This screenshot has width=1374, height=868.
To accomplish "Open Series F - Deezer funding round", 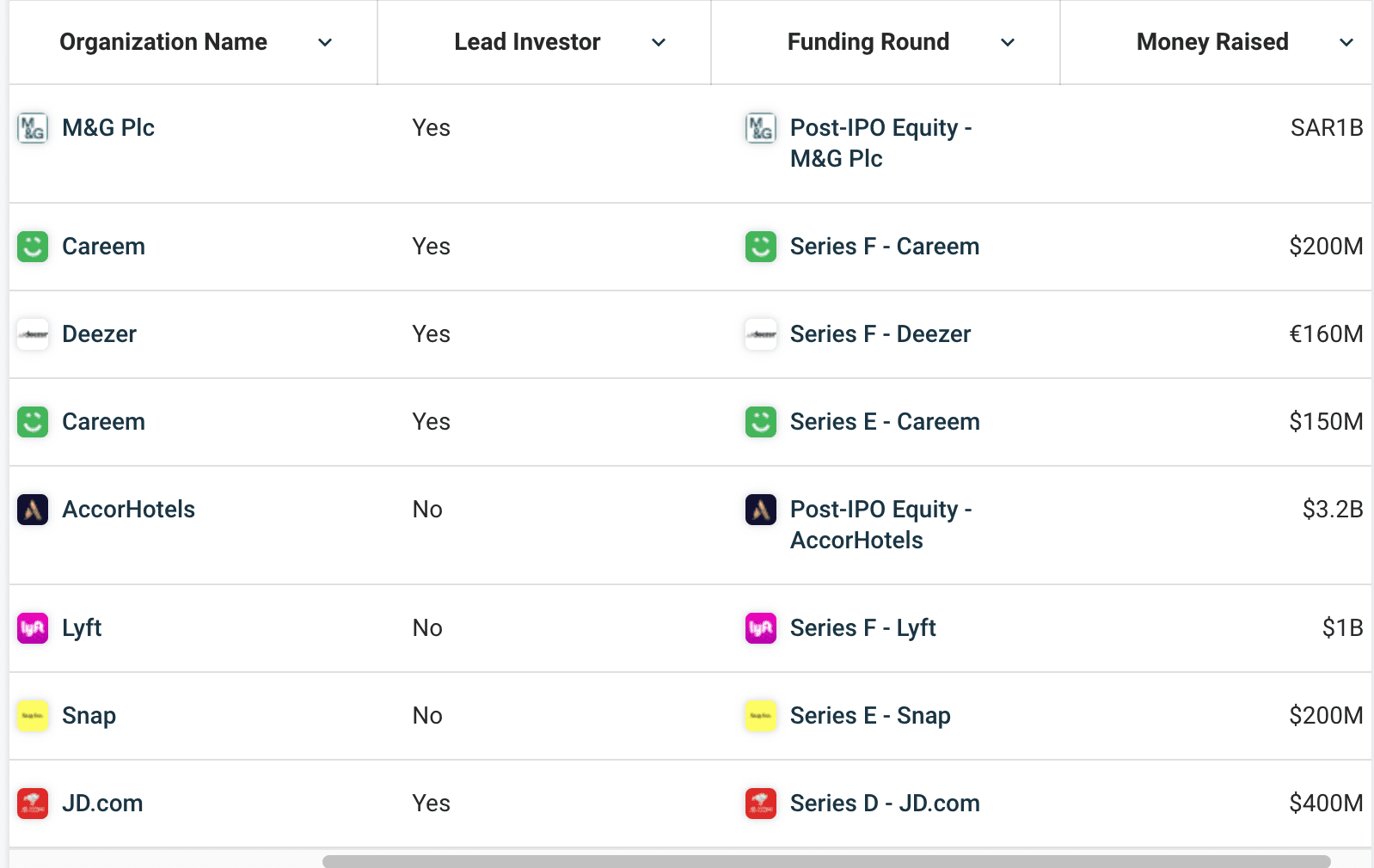I will click(x=880, y=334).
